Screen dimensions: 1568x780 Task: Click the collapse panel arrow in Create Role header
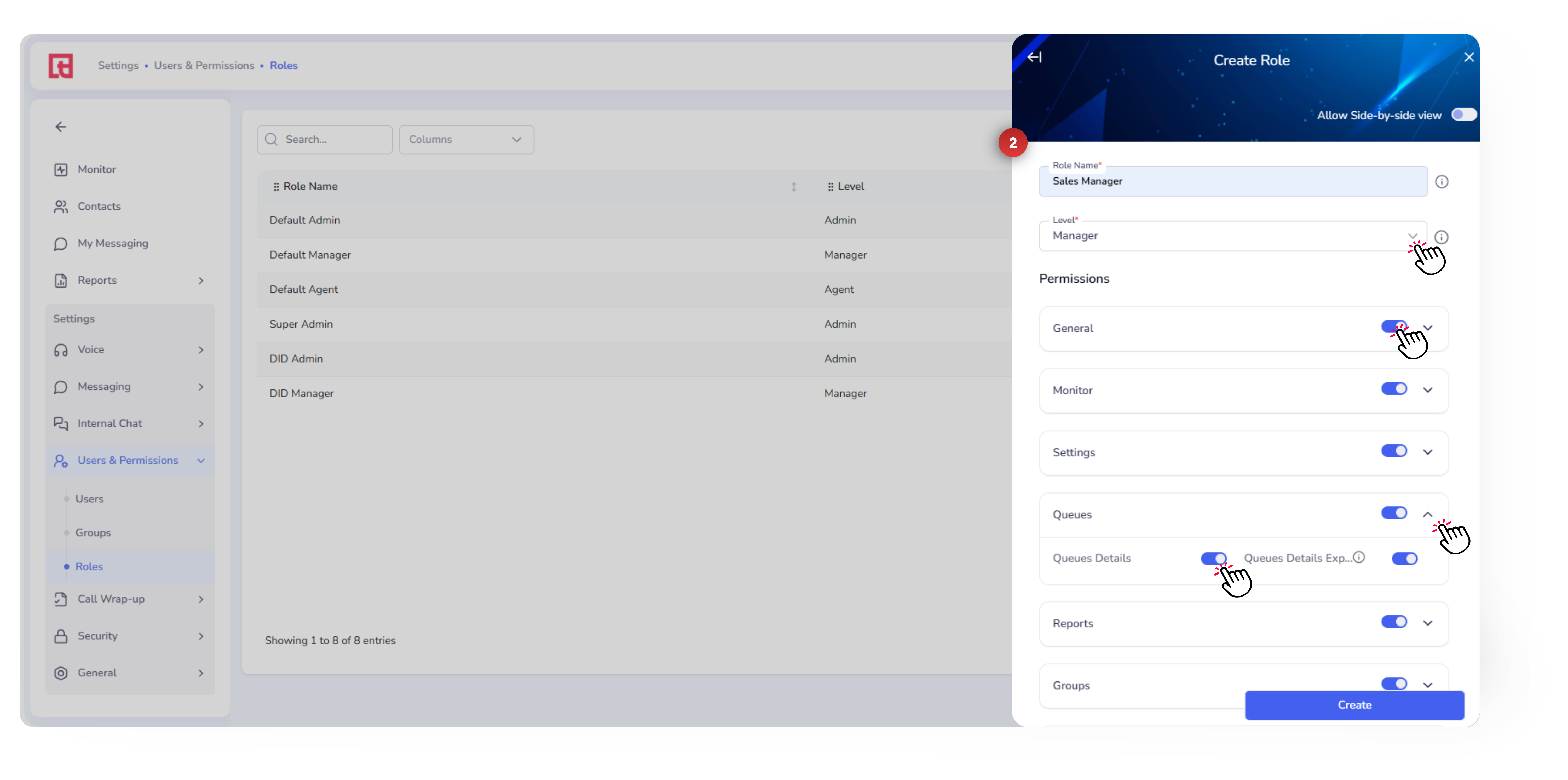click(x=1034, y=57)
